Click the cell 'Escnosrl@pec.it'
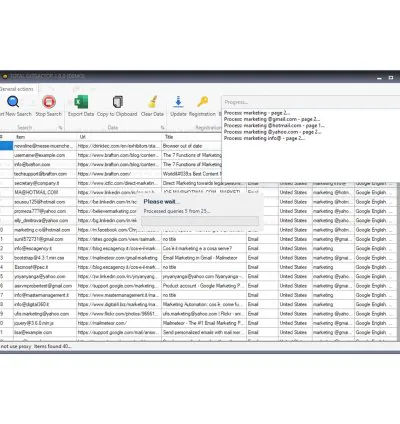400x424 pixels. (45, 267)
